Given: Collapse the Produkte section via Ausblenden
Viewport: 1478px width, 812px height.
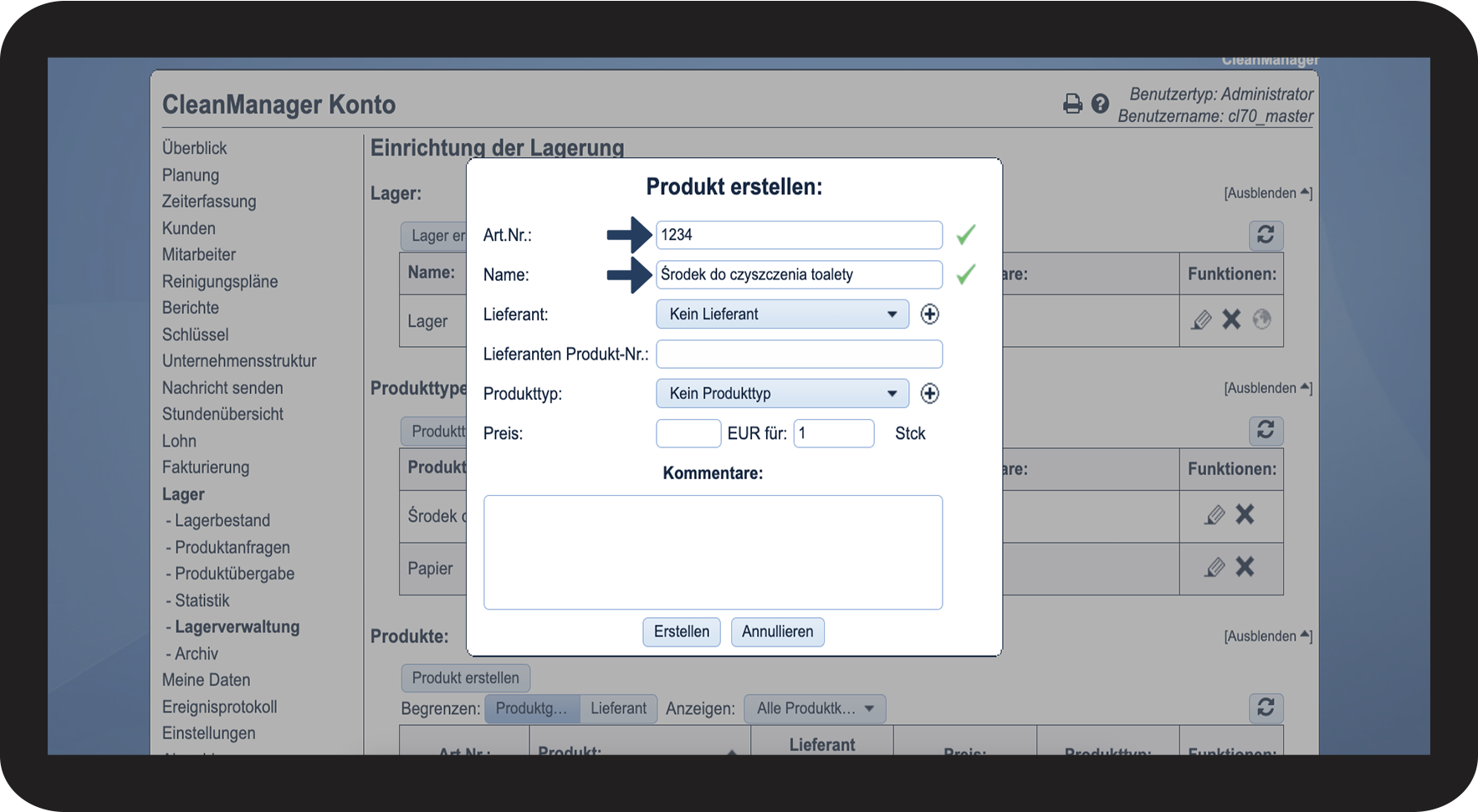Looking at the screenshot, I should [1267, 636].
